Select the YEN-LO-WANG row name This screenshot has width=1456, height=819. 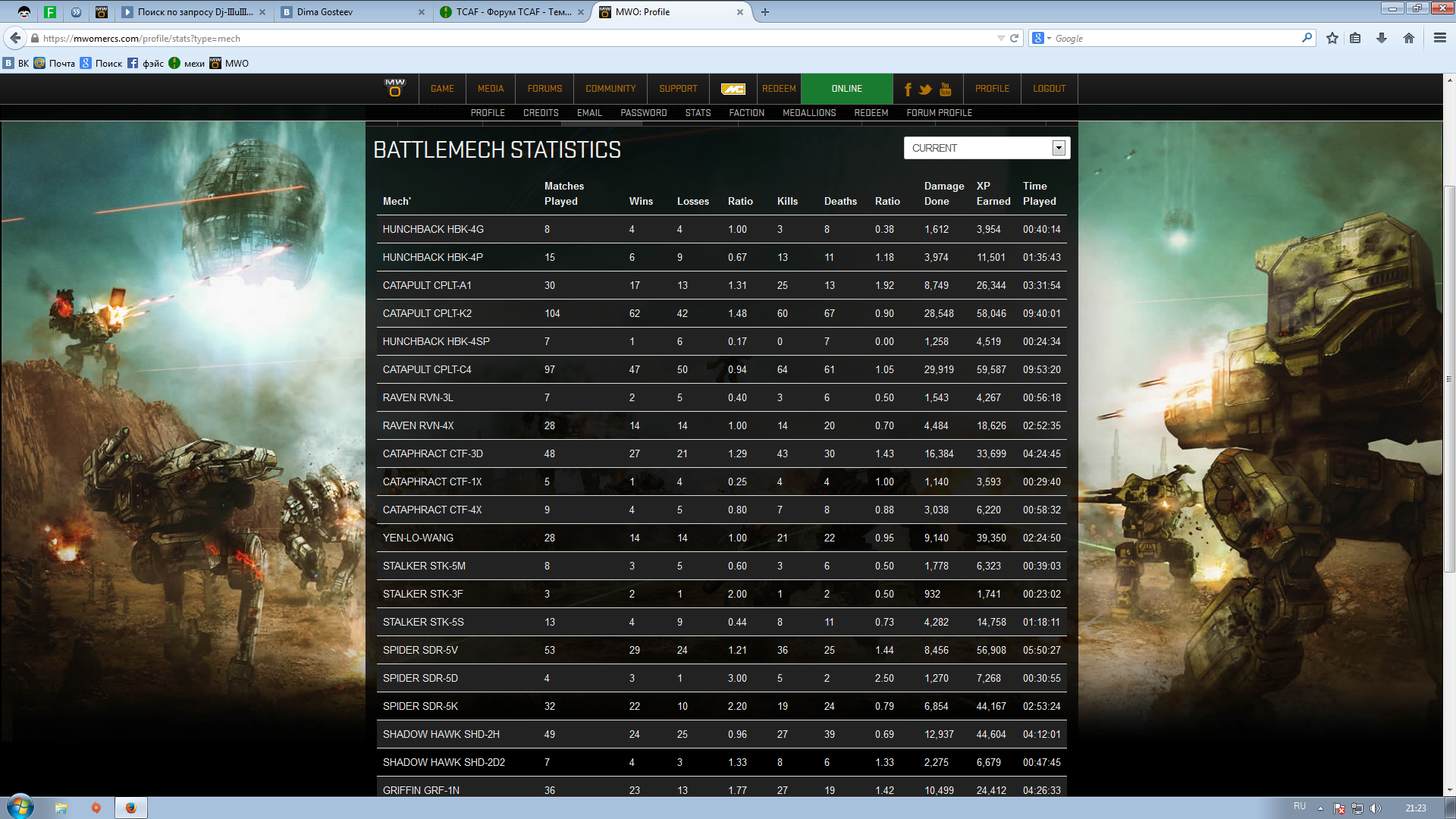coord(418,538)
